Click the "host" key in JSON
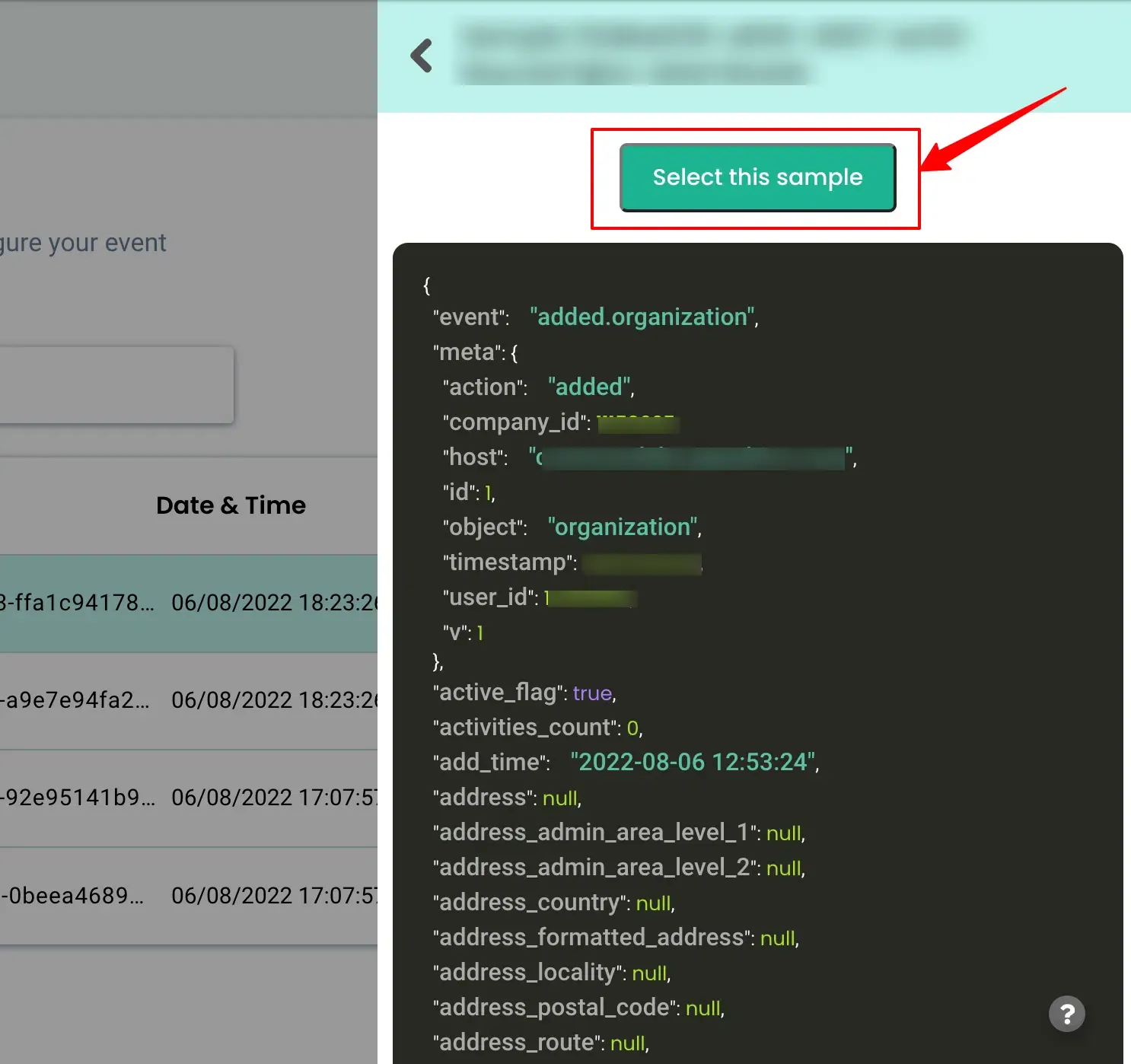1131x1064 pixels. coord(475,457)
